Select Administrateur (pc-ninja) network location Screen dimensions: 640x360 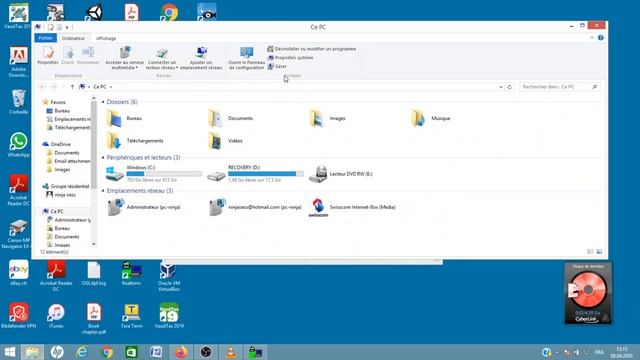tap(143, 207)
